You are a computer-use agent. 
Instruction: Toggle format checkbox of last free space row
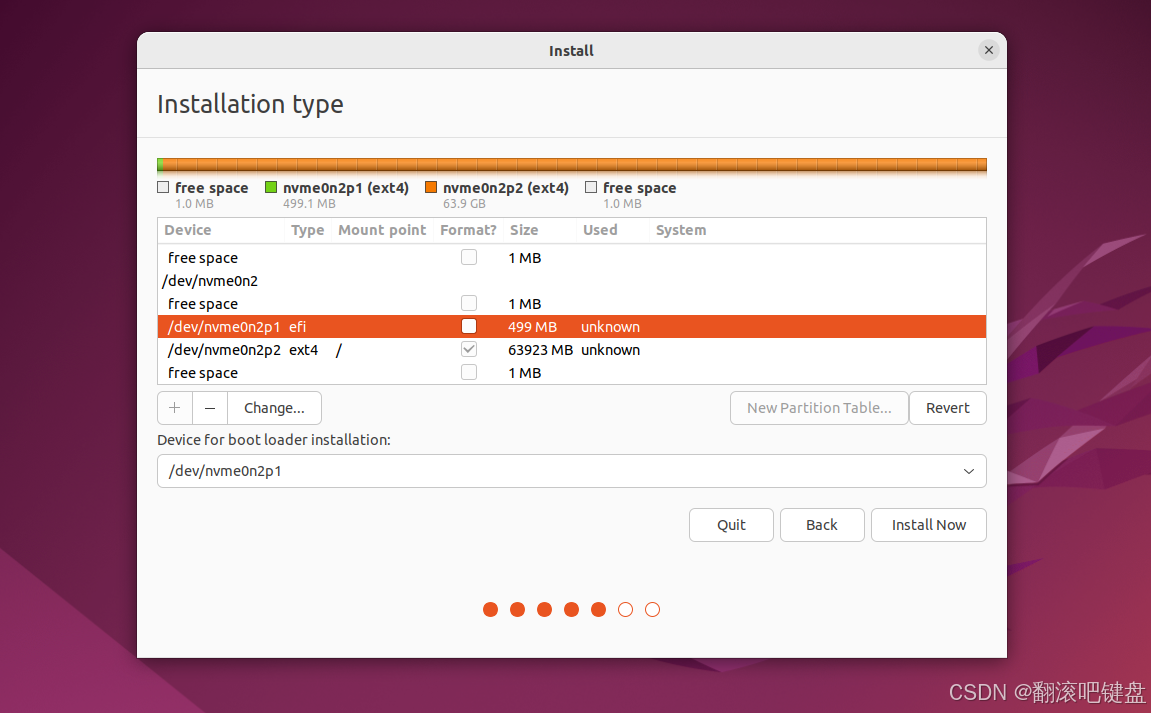(x=469, y=372)
